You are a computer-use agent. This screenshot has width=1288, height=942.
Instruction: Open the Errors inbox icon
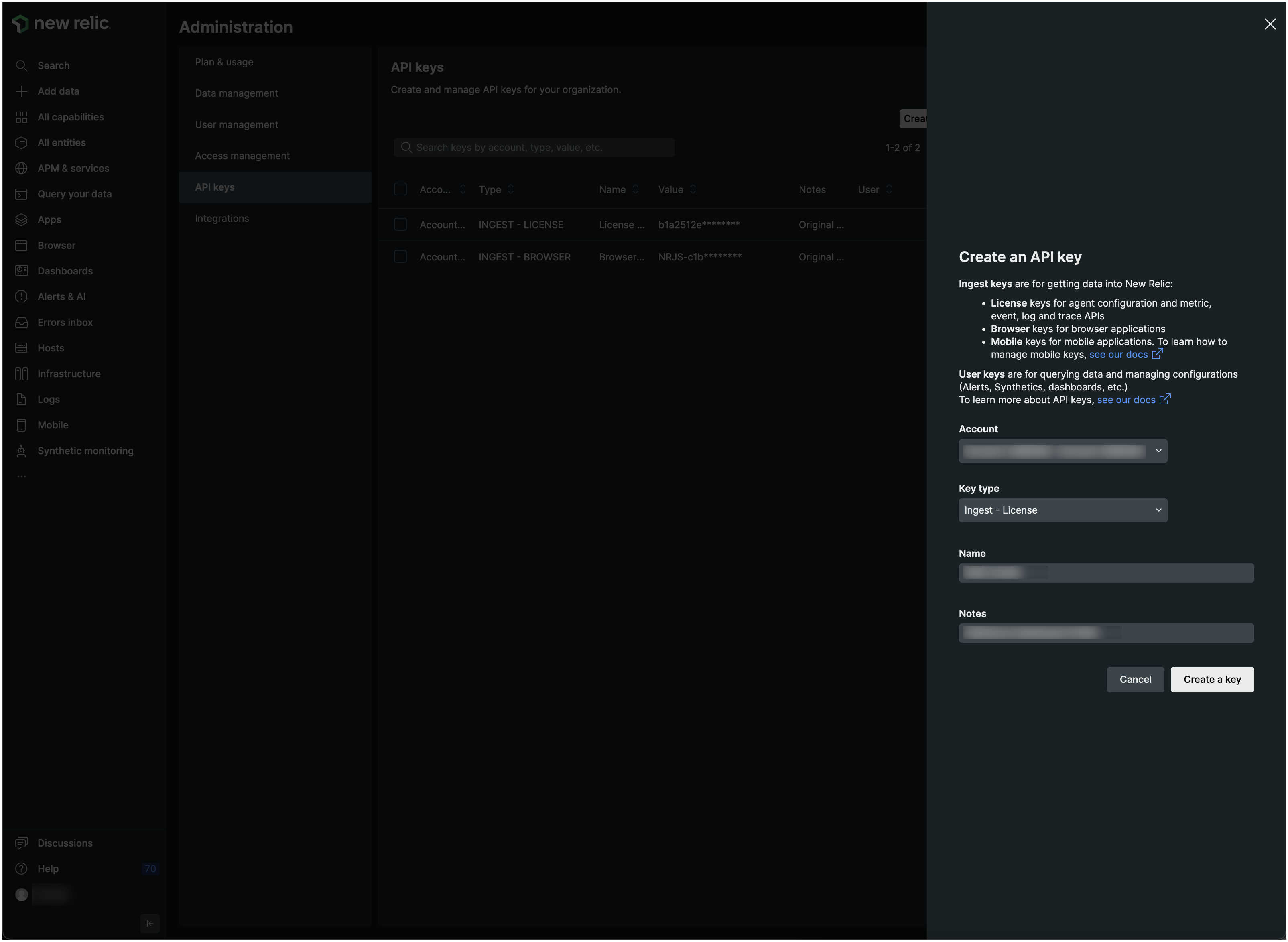coord(22,322)
